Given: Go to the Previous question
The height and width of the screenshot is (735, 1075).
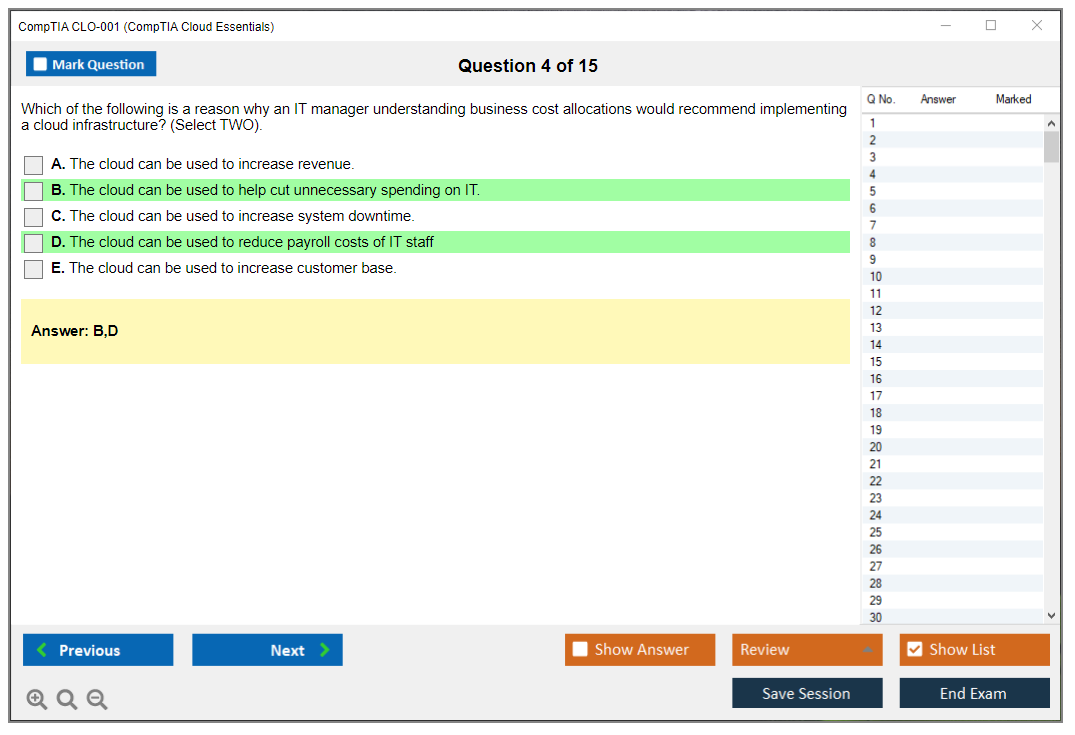Looking at the screenshot, I should click(98, 650).
